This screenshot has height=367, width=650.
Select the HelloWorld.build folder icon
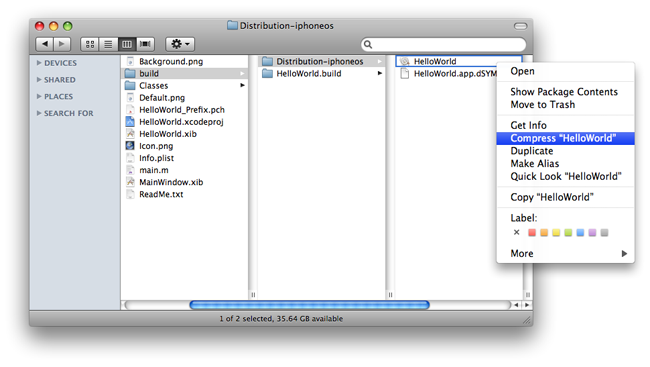coord(267,73)
